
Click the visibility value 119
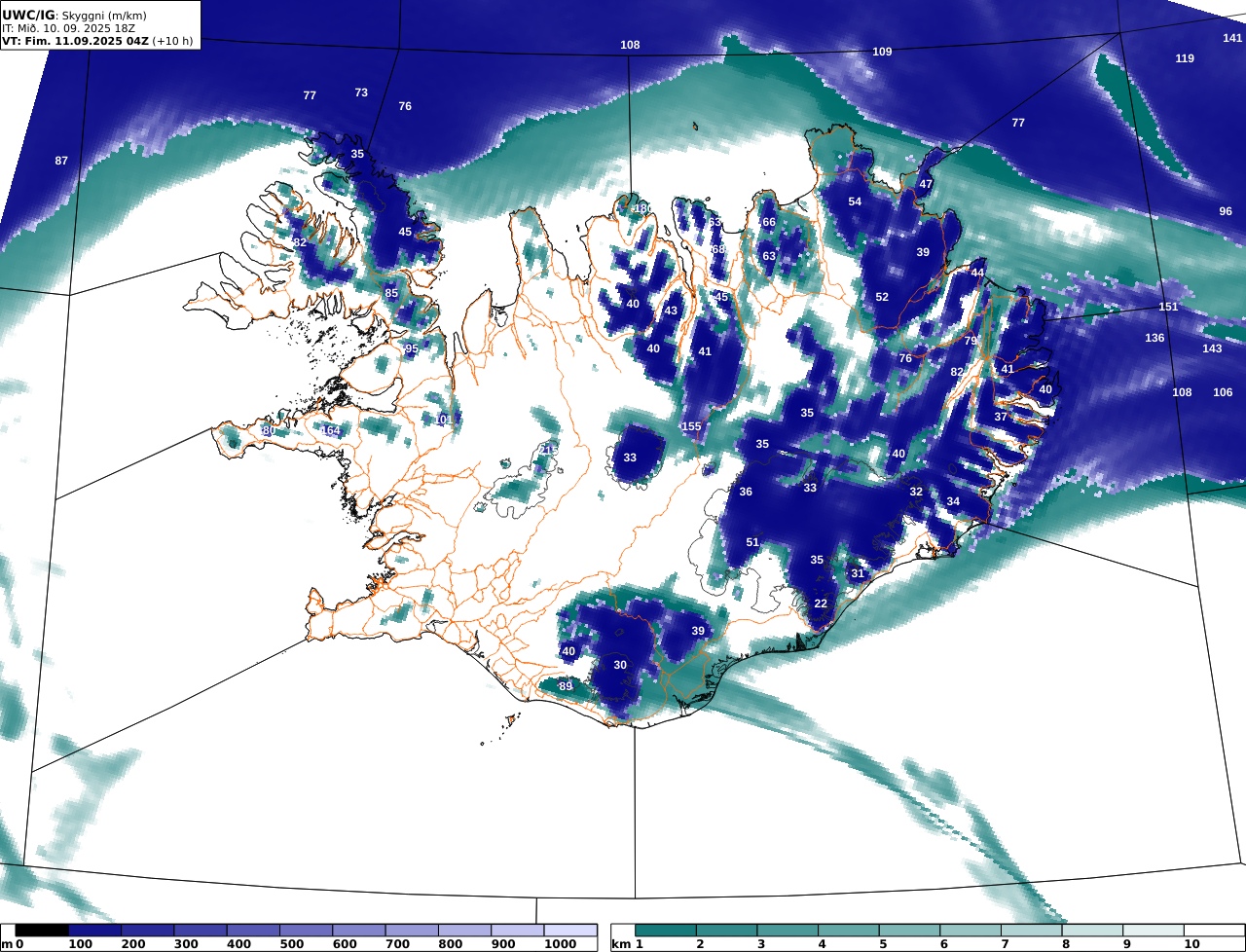point(1185,58)
